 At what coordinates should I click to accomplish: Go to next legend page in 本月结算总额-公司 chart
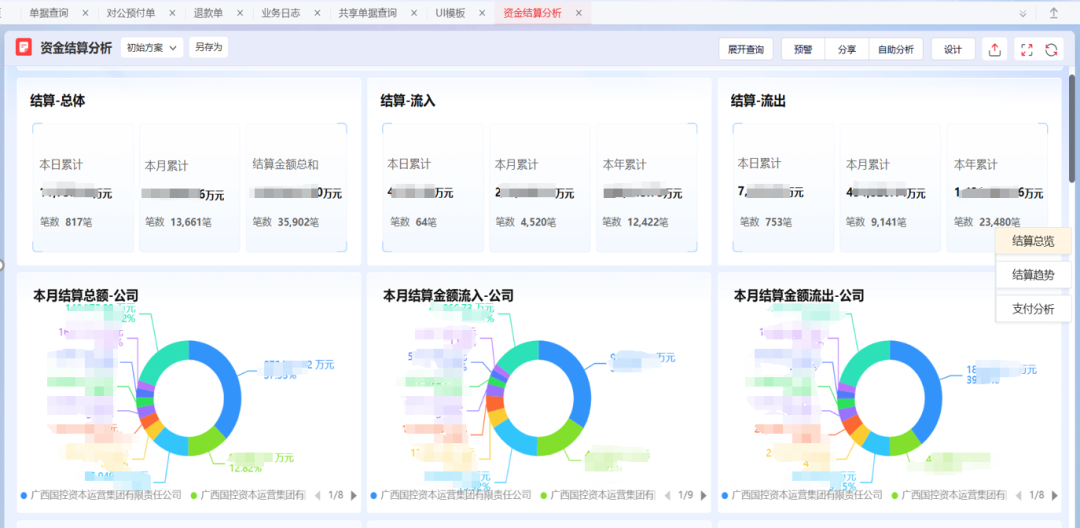[x=354, y=495]
